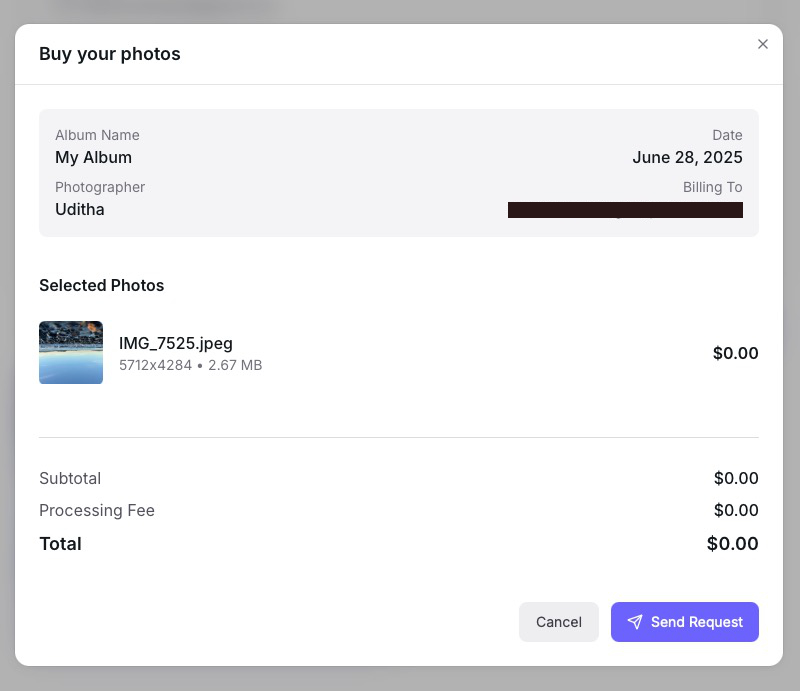Click the Subtotal $0.00 amount
The width and height of the screenshot is (800, 691).
click(x=736, y=478)
